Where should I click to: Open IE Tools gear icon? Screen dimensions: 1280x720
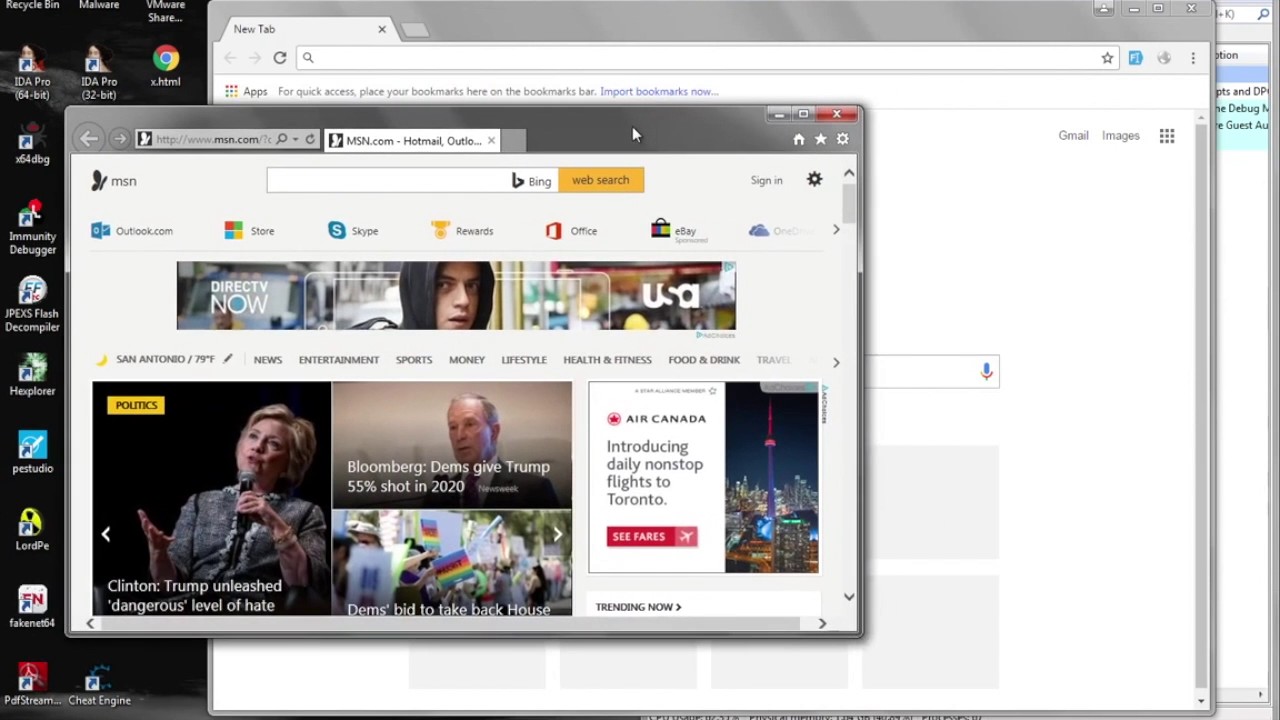click(843, 140)
